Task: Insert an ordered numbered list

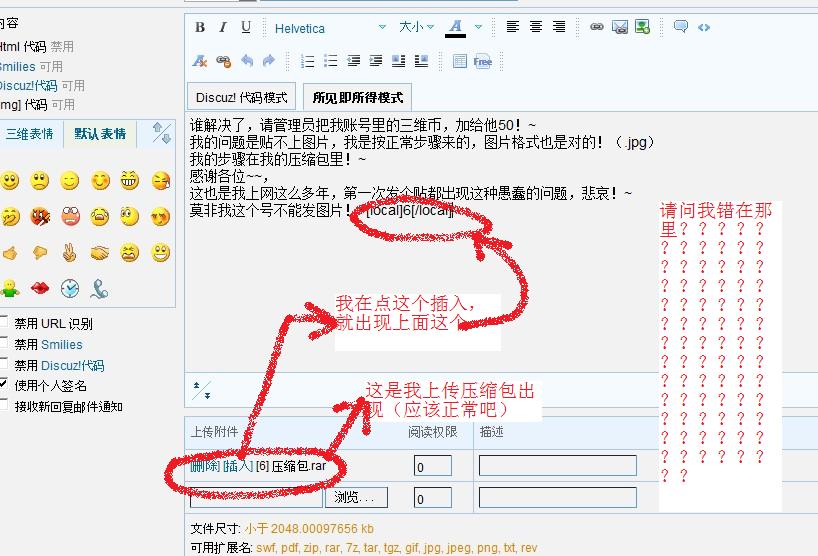Action: pyautogui.click(x=307, y=61)
